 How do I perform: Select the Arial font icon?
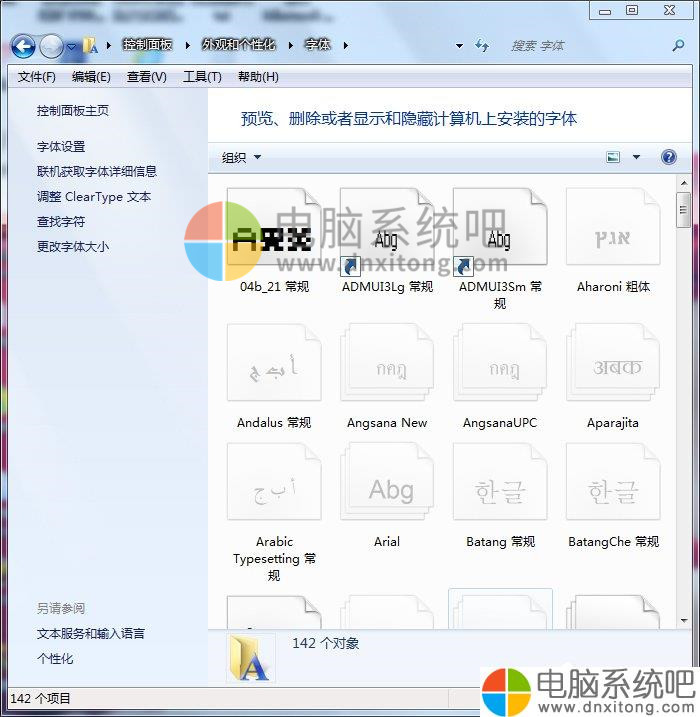(x=387, y=492)
